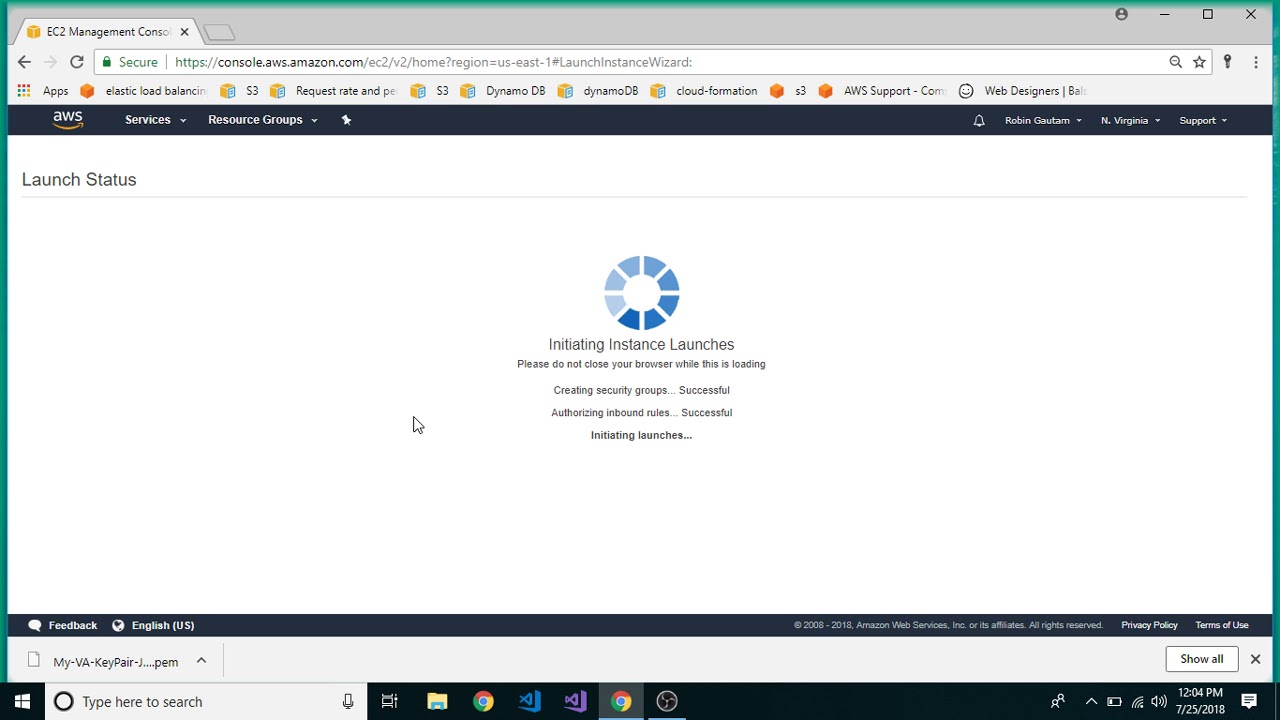This screenshot has height=720, width=1280.
Task: Open the Chrome three-dot menu
Action: pyautogui.click(x=1256, y=62)
